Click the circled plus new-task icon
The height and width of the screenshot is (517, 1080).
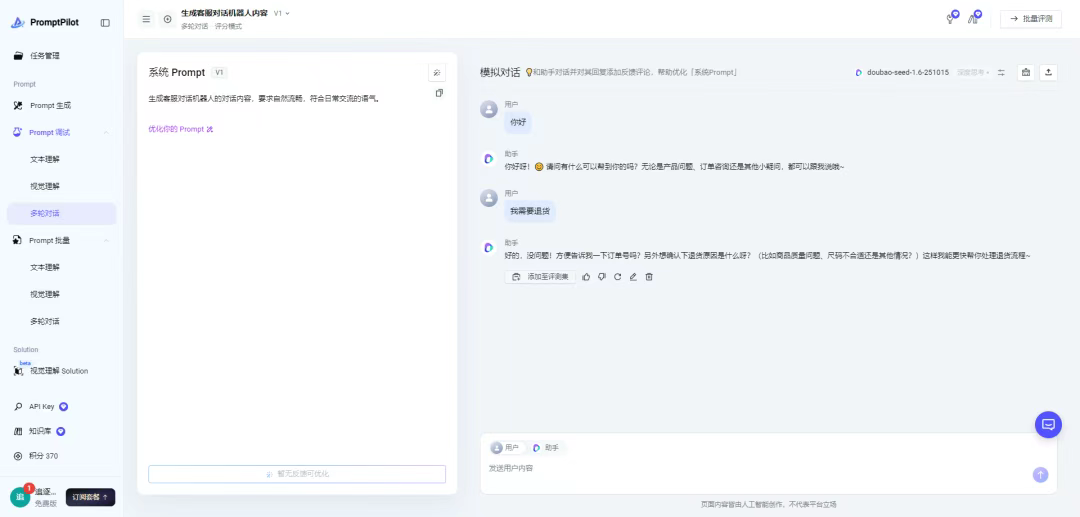[x=167, y=19]
